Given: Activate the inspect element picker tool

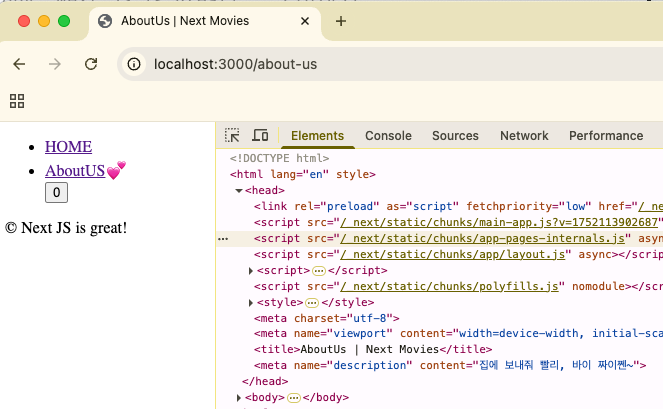Looking at the screenshot, I should coord(232,135).
